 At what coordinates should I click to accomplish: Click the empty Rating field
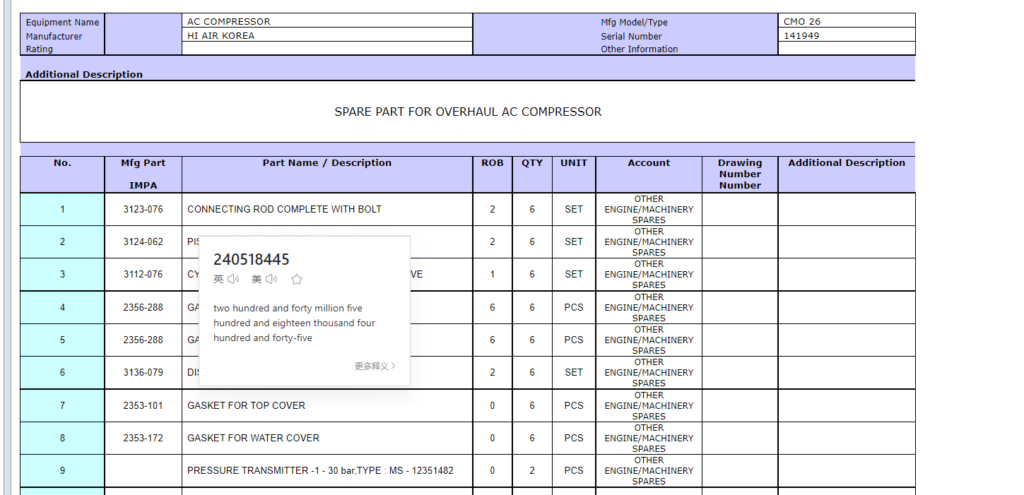326,48
